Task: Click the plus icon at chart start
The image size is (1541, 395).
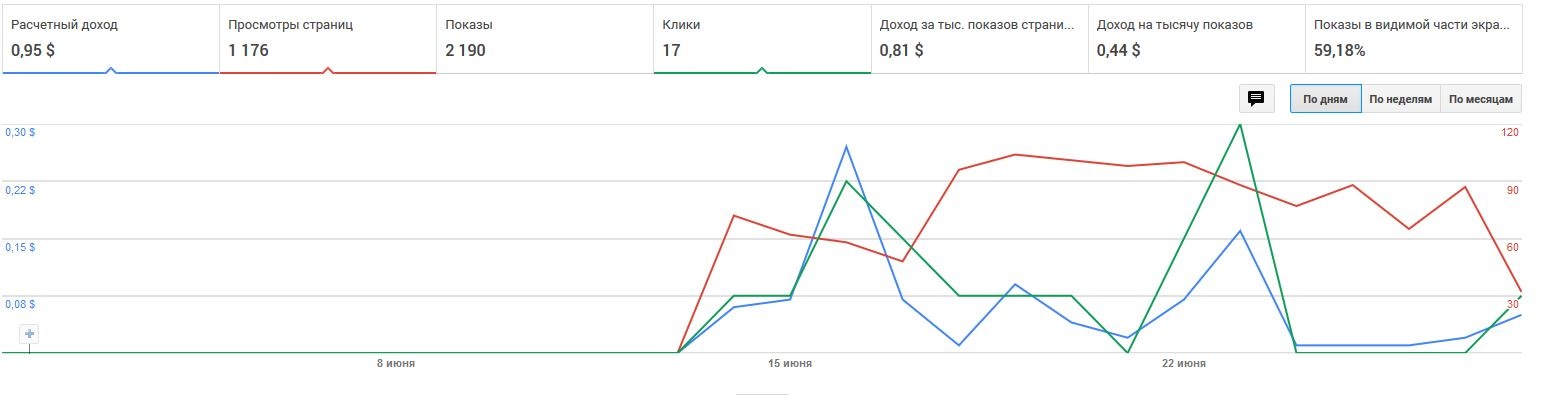Action: tap(30, 334)
